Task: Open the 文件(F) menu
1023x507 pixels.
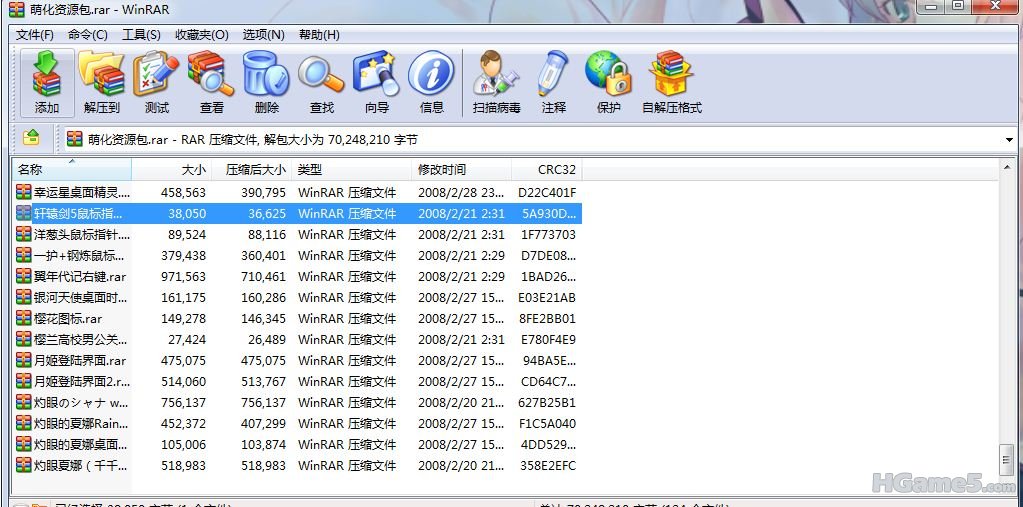Action: [x=34, y=35]
